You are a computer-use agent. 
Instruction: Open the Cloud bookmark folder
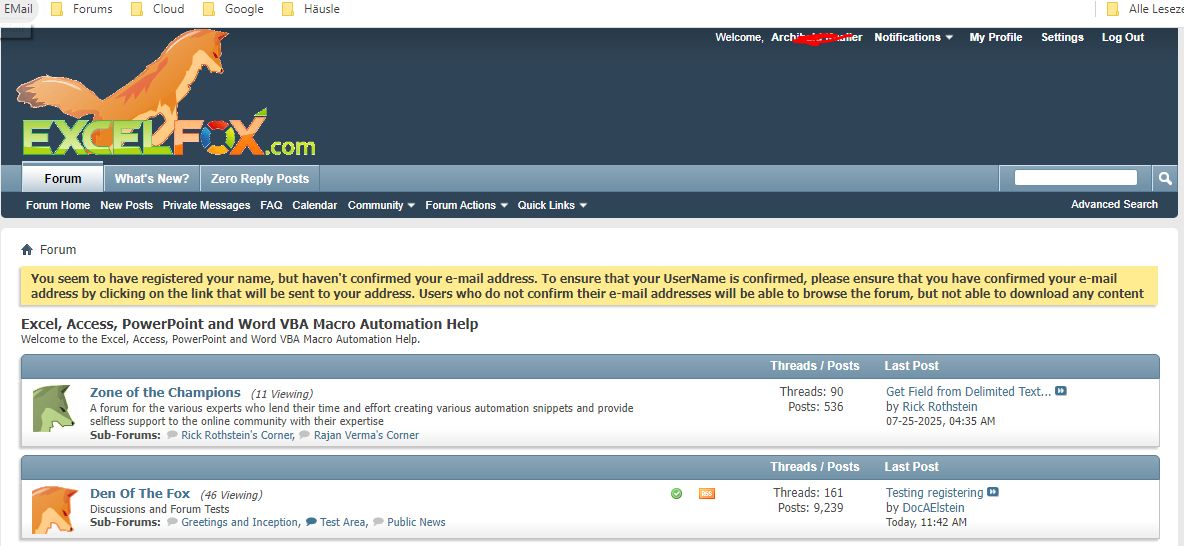click(158, 9)
